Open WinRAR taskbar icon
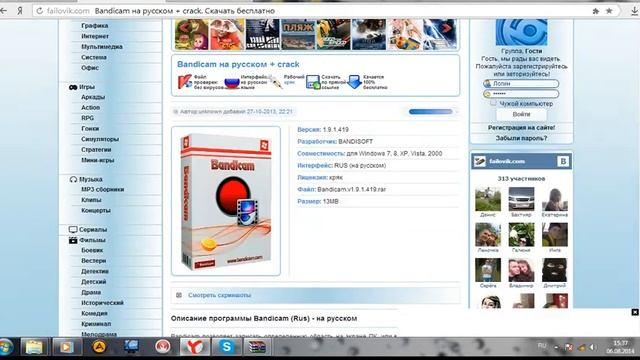640x360 pixels. [x=257, y=347]
